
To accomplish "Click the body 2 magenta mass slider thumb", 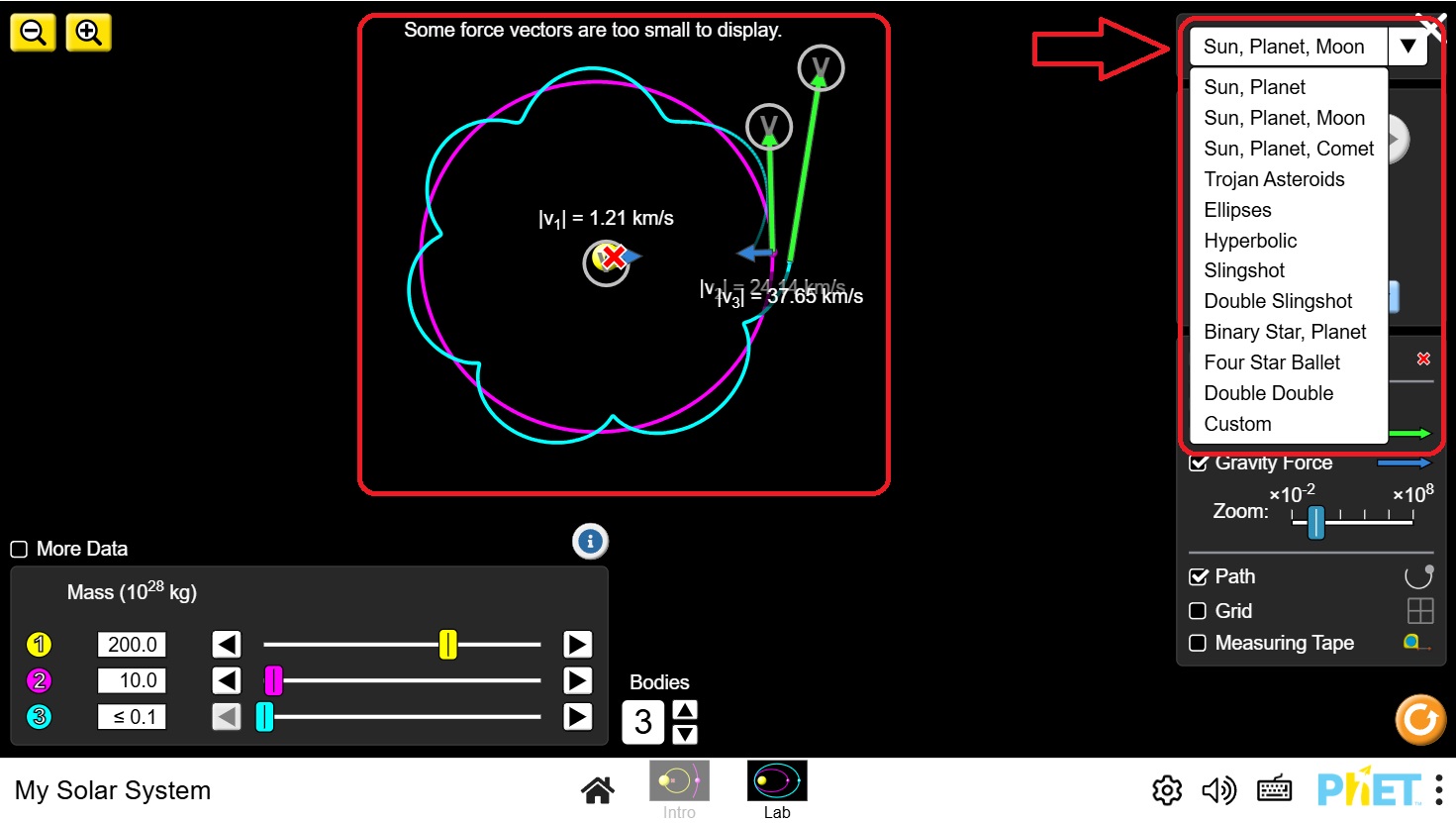I will (x=274, y=680).
